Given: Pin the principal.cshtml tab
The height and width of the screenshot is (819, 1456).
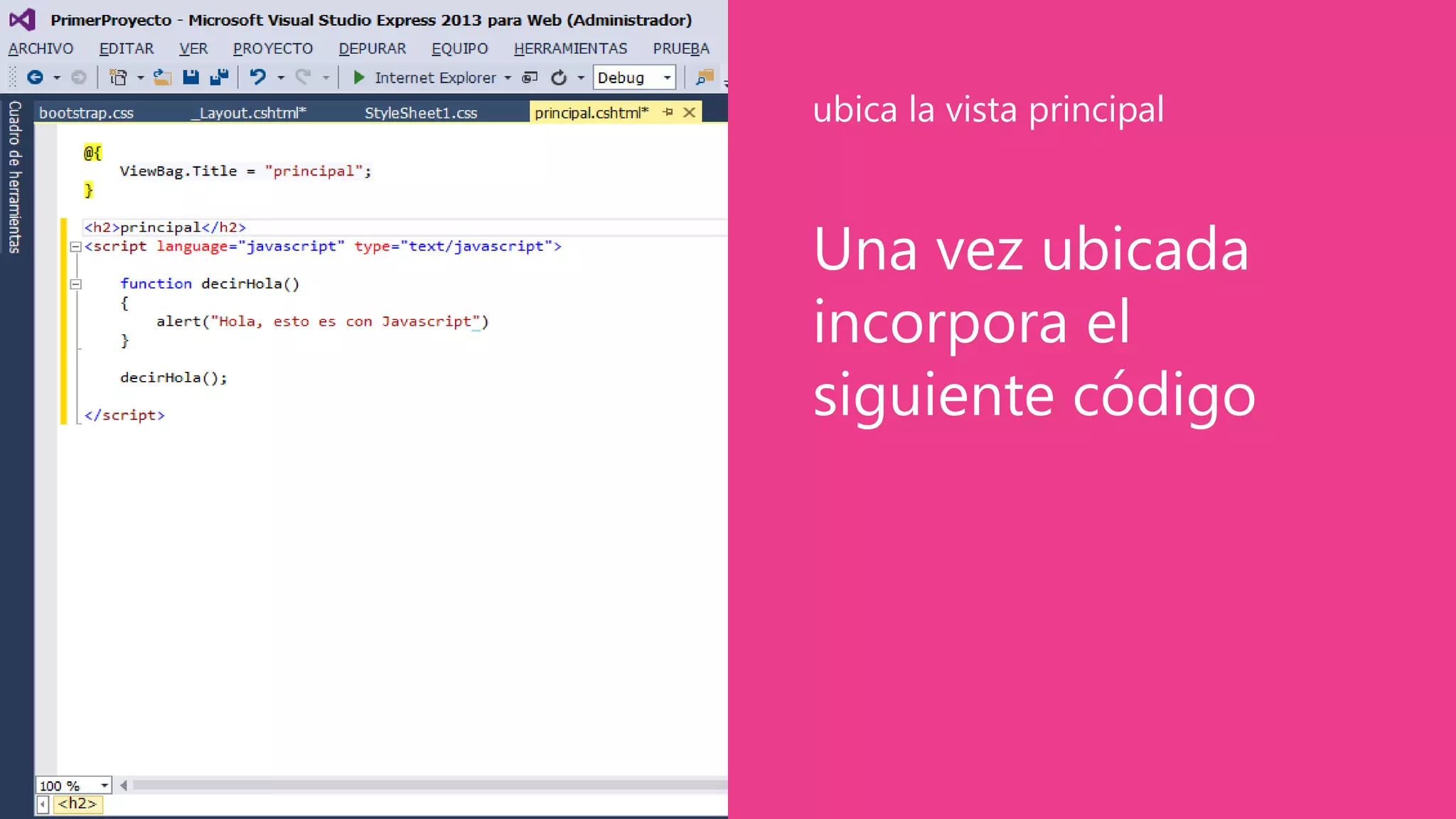Looking at the screenshot, I should [x=668, y=112].
